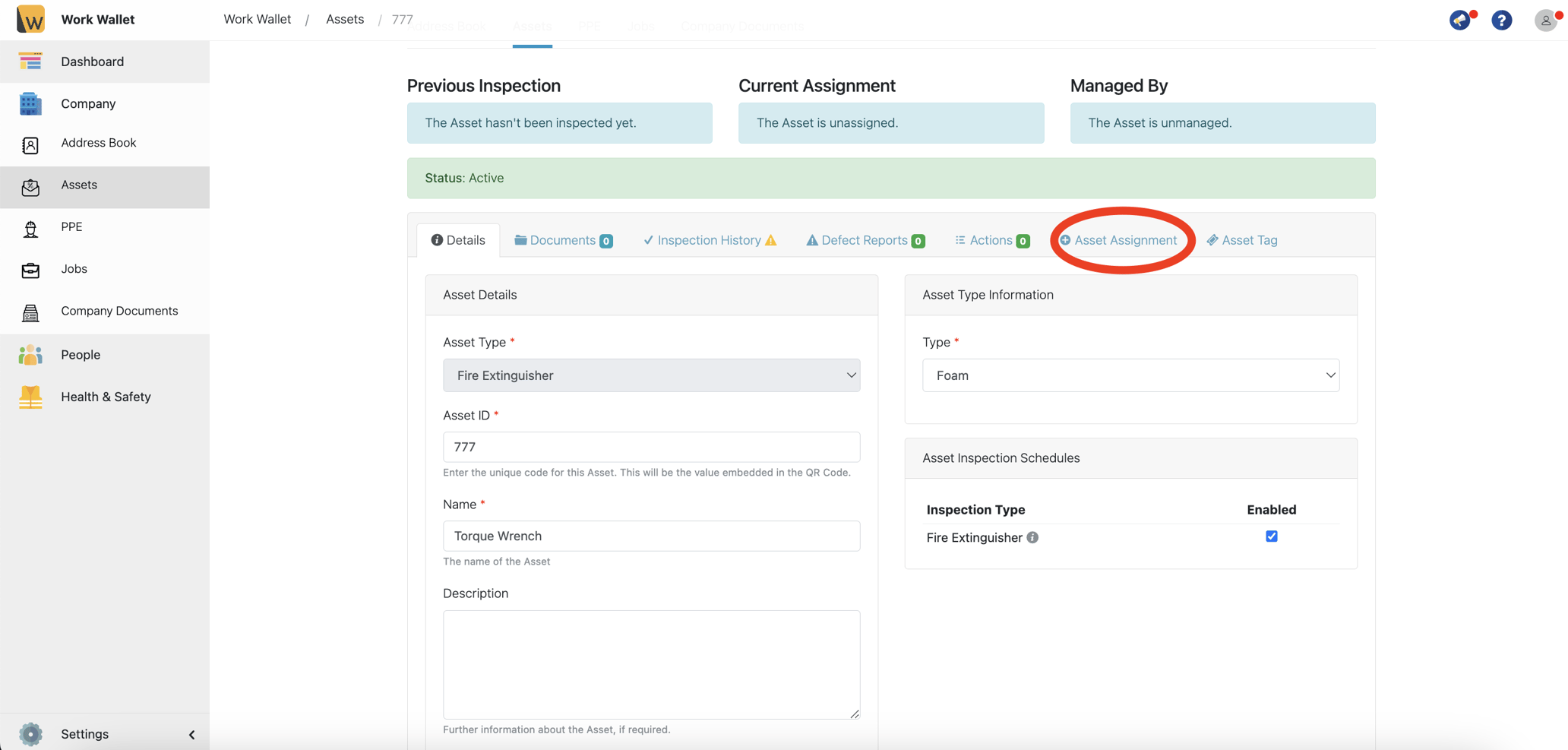The height and width of the screenshot is (750, 1568).
Task: Open Settings in the sidebar
Action: (x=84, y=734)
